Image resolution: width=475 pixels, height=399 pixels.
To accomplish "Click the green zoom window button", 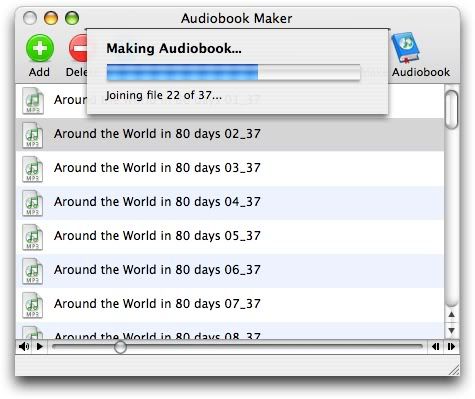I will point(72,18).
